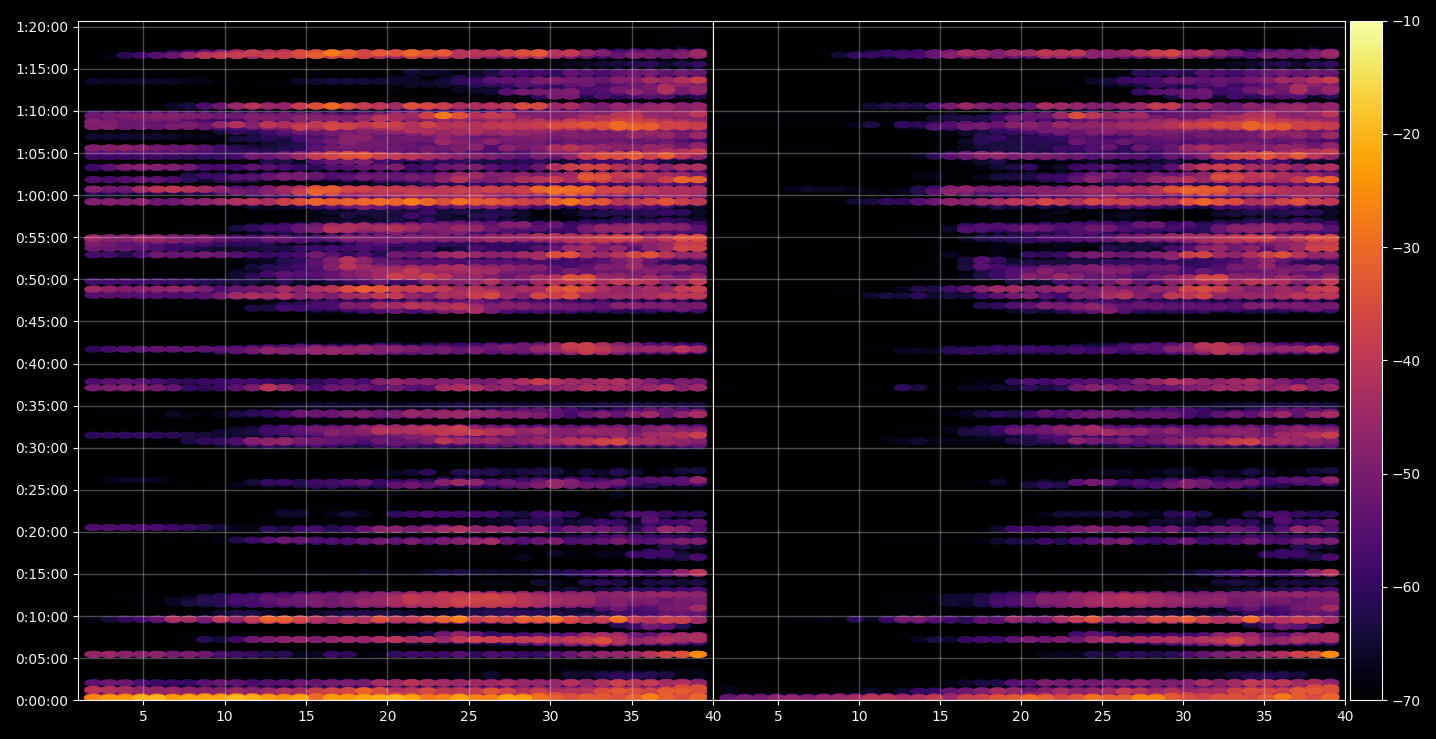Click the −70 colorbar tick label
The image size is (1436, 739).
1405,701
